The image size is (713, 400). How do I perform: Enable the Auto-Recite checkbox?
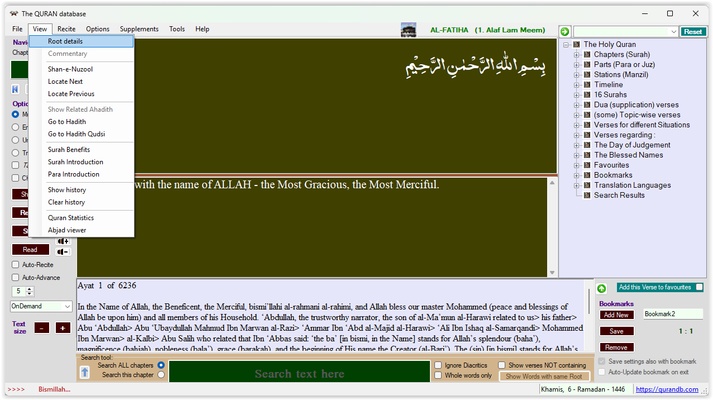click(x=15, y=265)
